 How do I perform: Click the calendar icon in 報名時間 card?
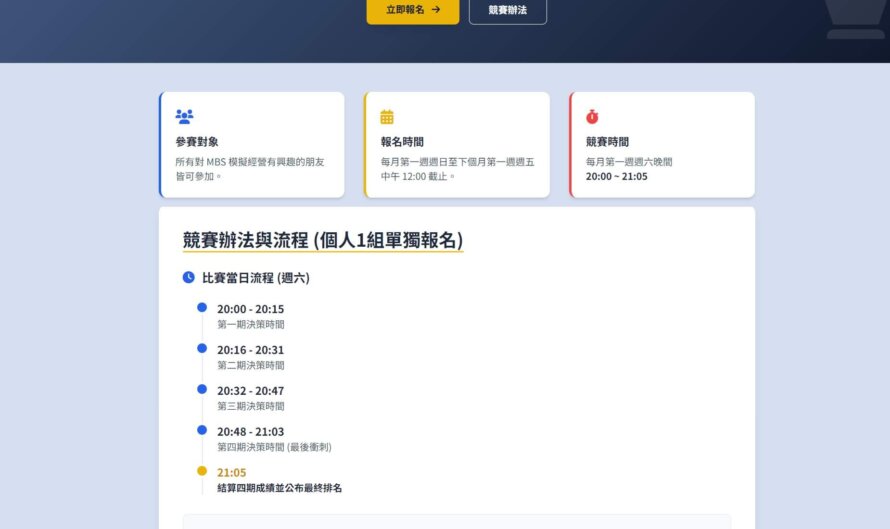(387, 117)
